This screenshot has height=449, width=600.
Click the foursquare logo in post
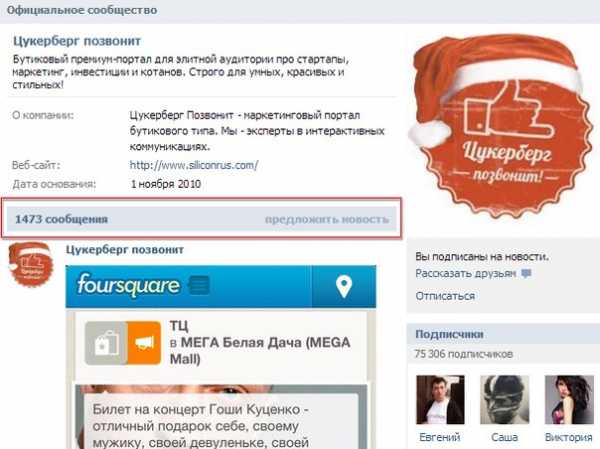(x=128, y=285)
